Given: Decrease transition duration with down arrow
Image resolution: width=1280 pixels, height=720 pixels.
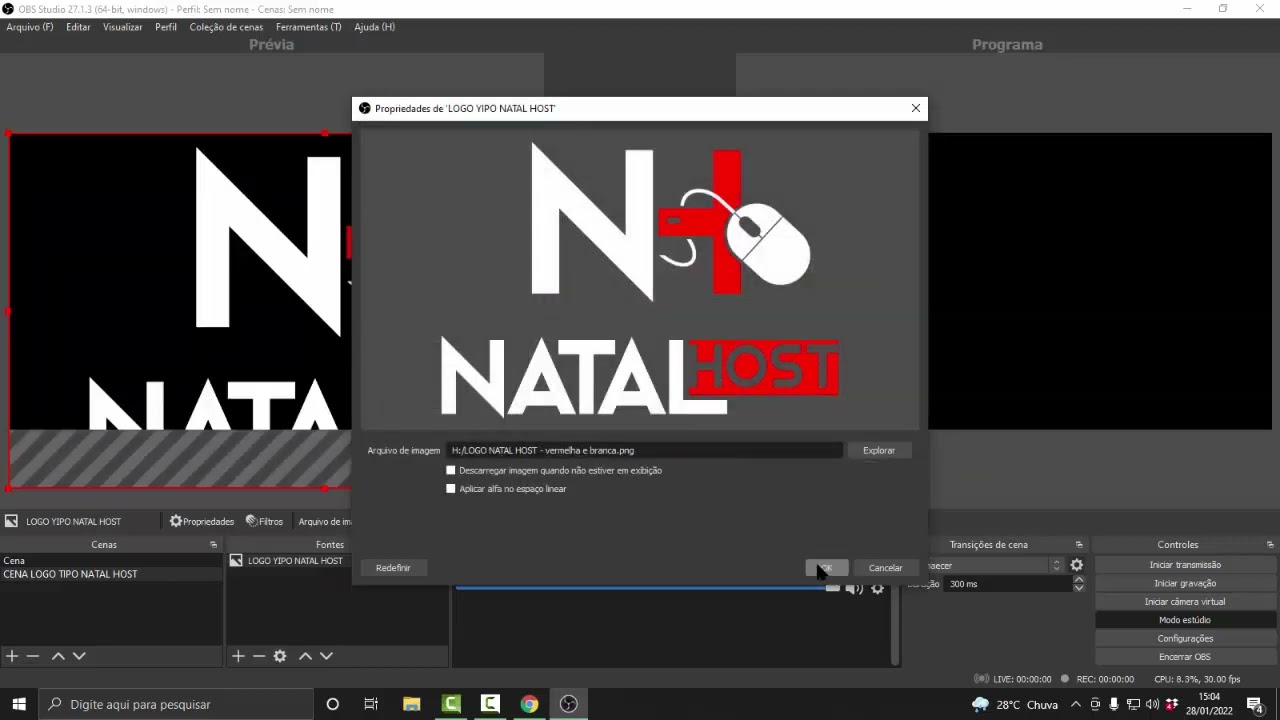Looking at the screenshot, I should point(1078,588).
